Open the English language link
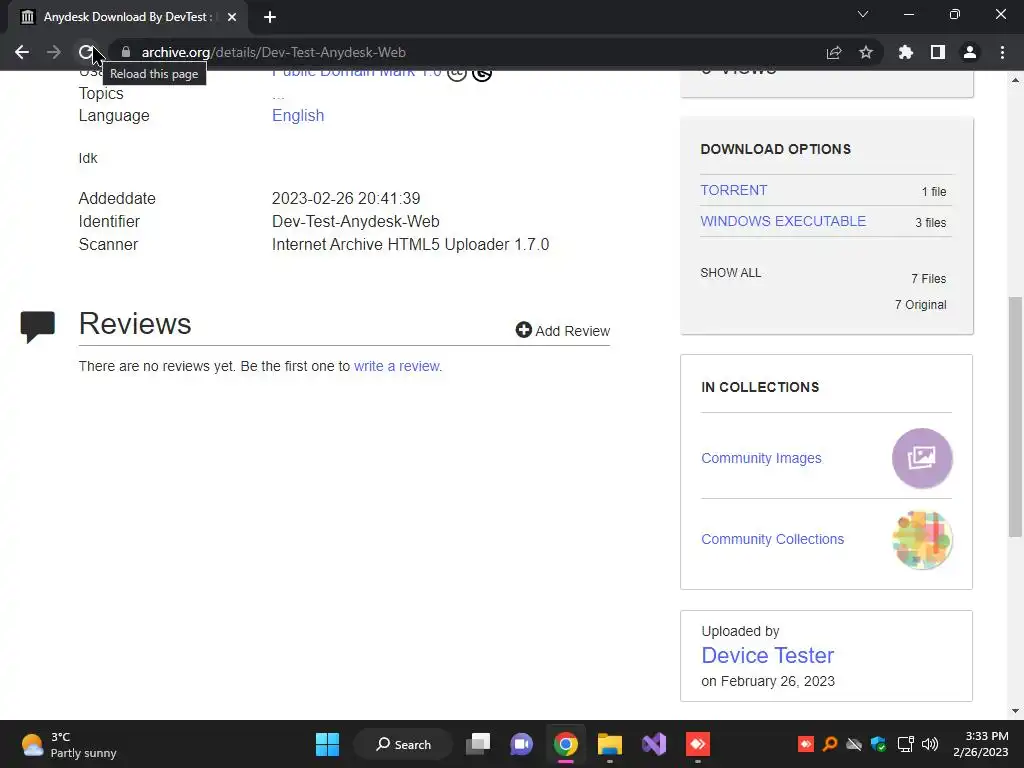Viewport: 1024px width, 768px height. (x=298, y=116)
